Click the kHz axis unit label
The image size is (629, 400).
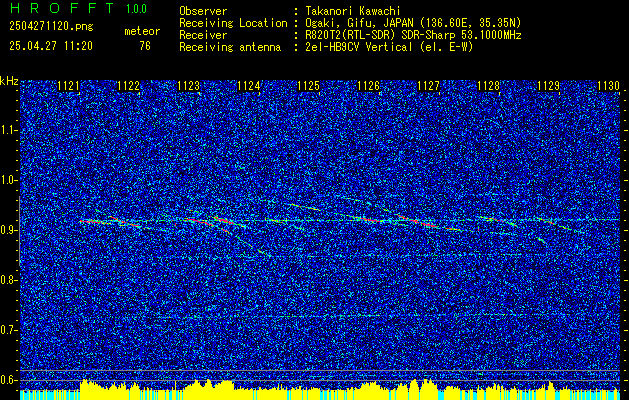coord(9,81)
